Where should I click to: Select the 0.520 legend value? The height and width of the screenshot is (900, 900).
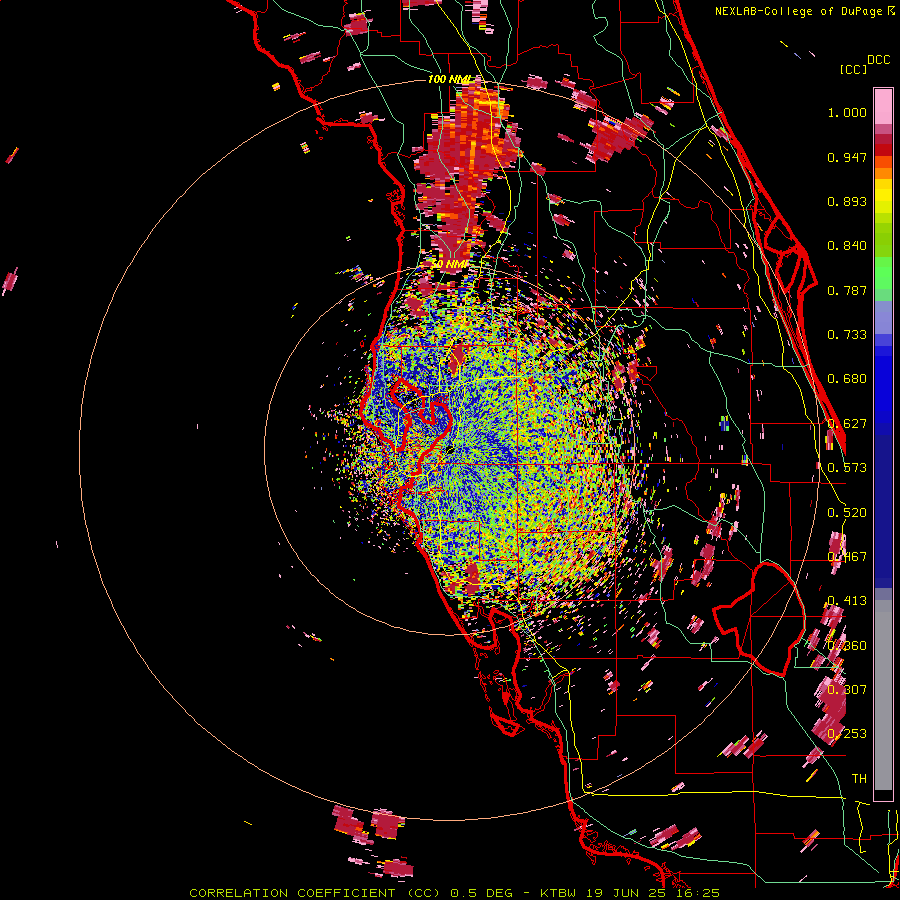[847, 513]
